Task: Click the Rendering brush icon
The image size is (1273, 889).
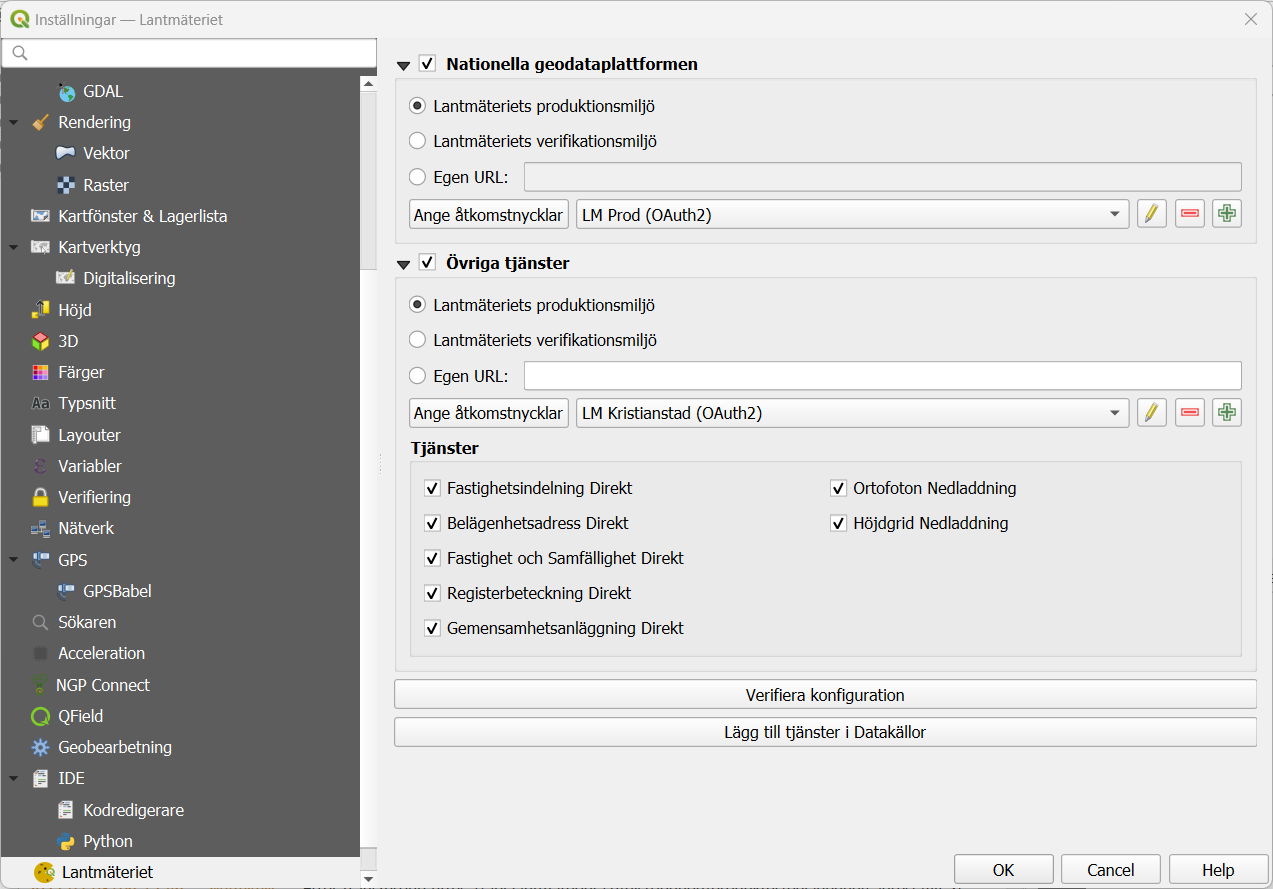Action: 41,123
